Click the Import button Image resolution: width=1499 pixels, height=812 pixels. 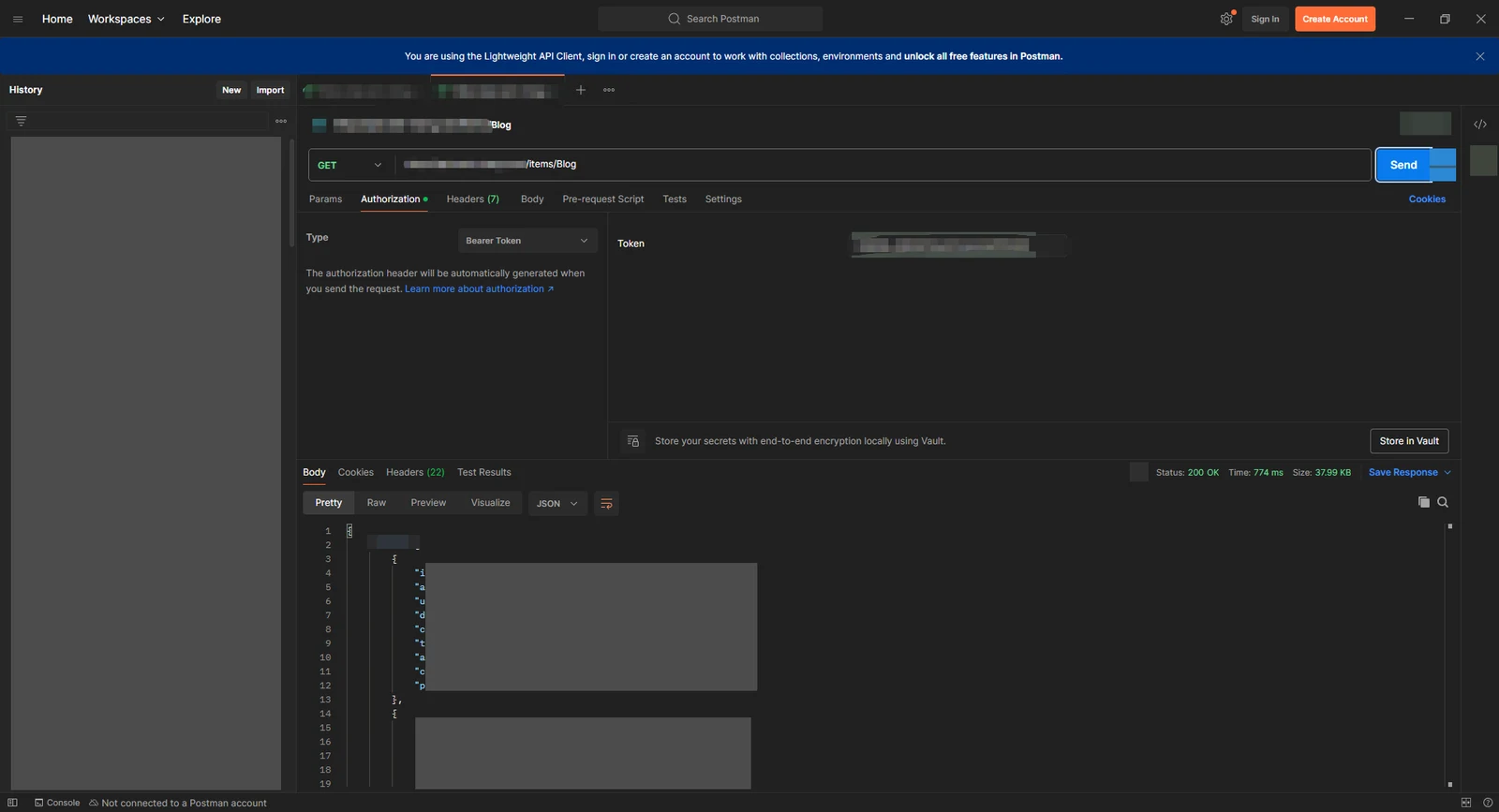tap(270, 90)
